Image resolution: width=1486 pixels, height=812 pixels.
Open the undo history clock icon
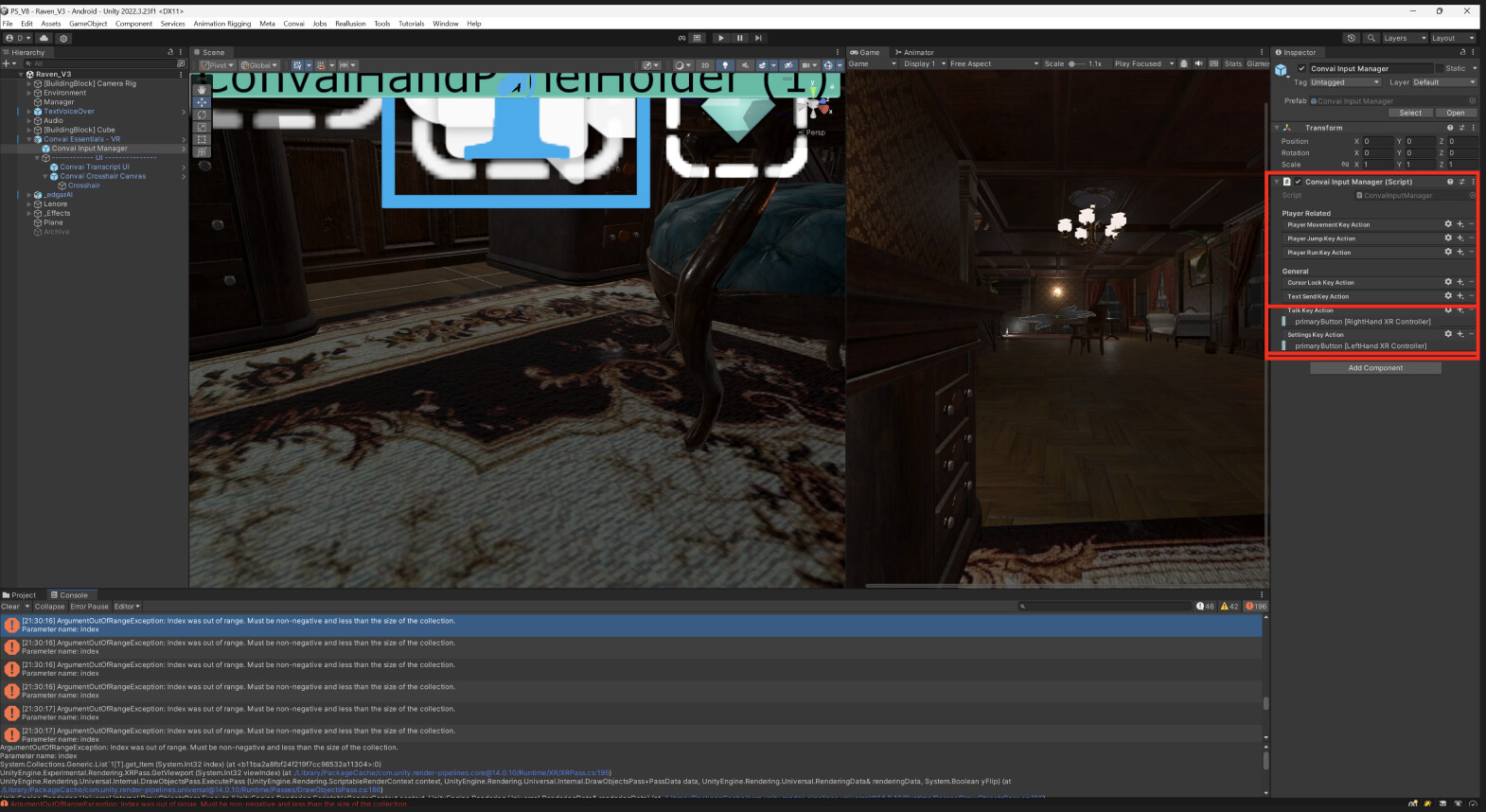point(1352,38)
